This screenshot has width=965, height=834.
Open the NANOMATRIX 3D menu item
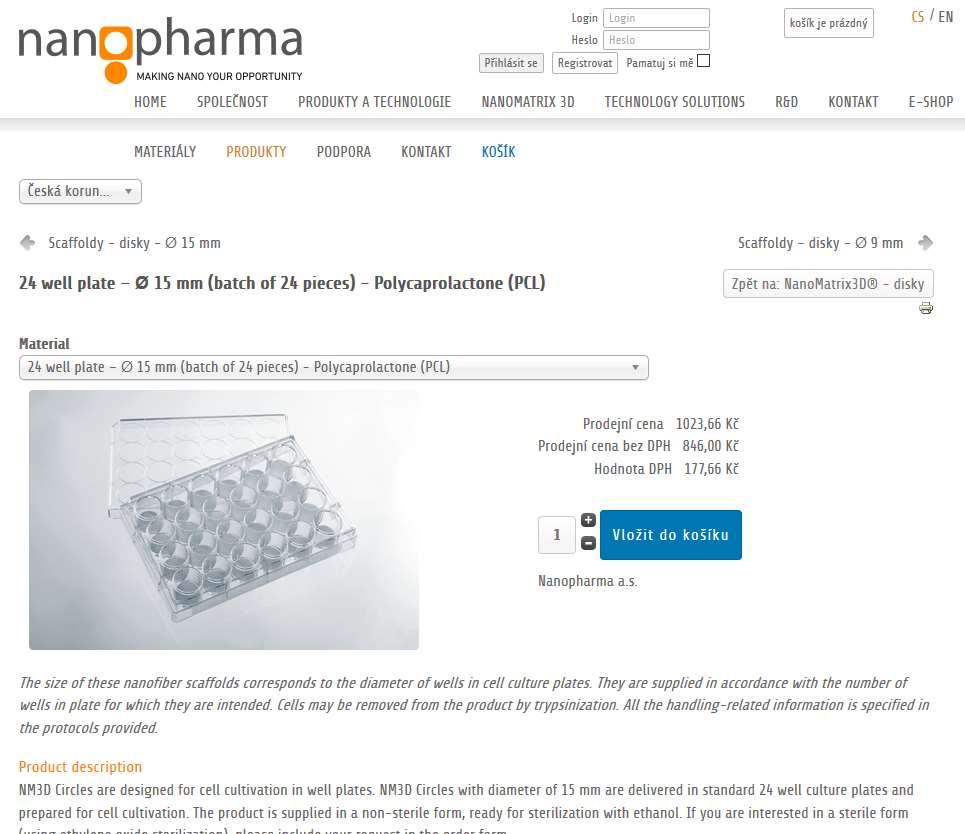527,102
